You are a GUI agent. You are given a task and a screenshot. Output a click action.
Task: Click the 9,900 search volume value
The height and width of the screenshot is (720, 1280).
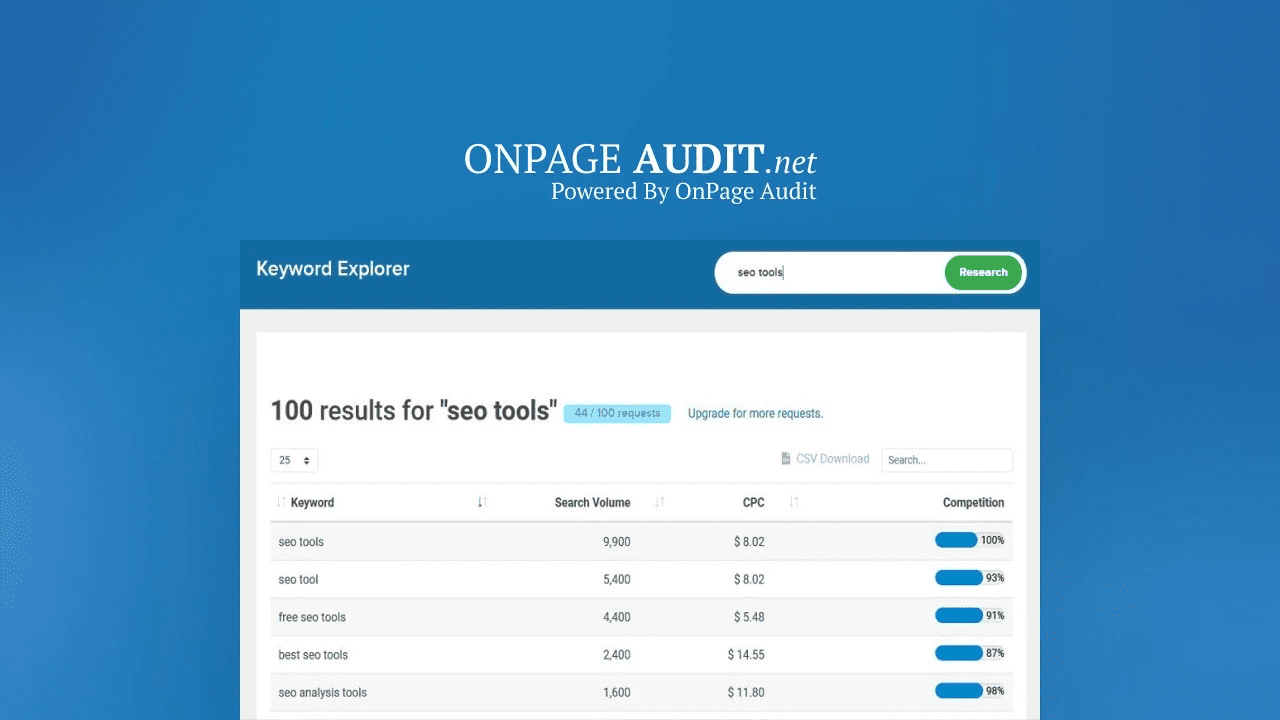616,542
